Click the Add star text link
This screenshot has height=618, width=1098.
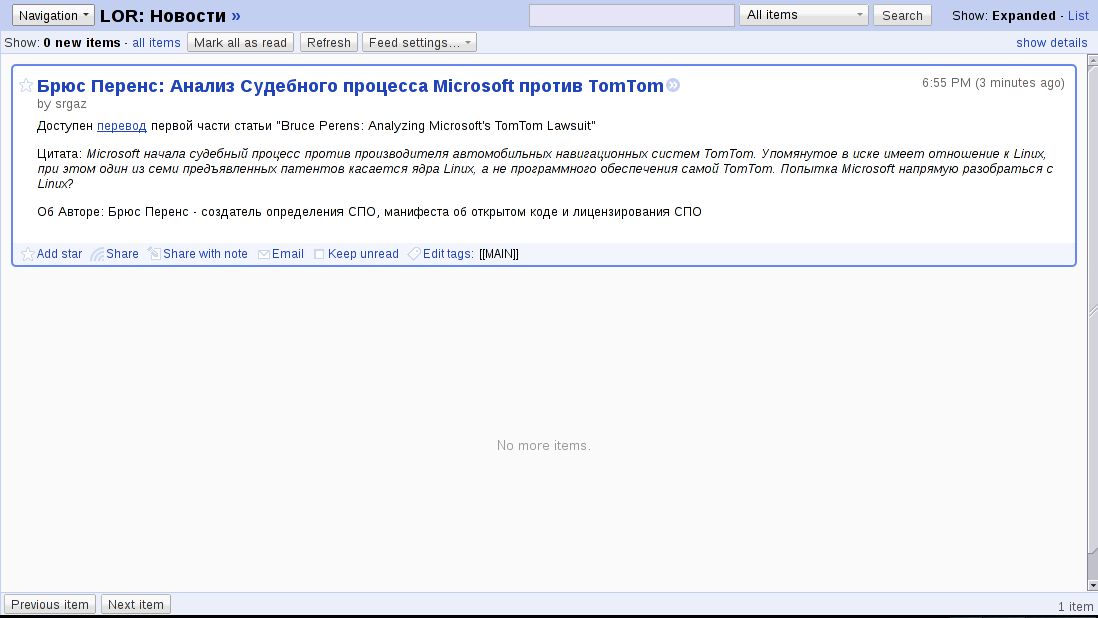pos(60,254)
